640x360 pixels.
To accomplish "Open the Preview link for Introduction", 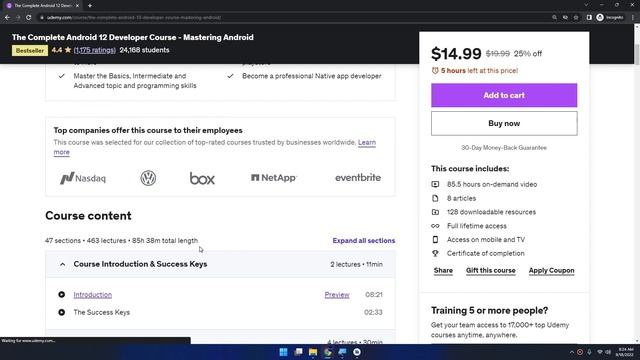I will 337,295.
